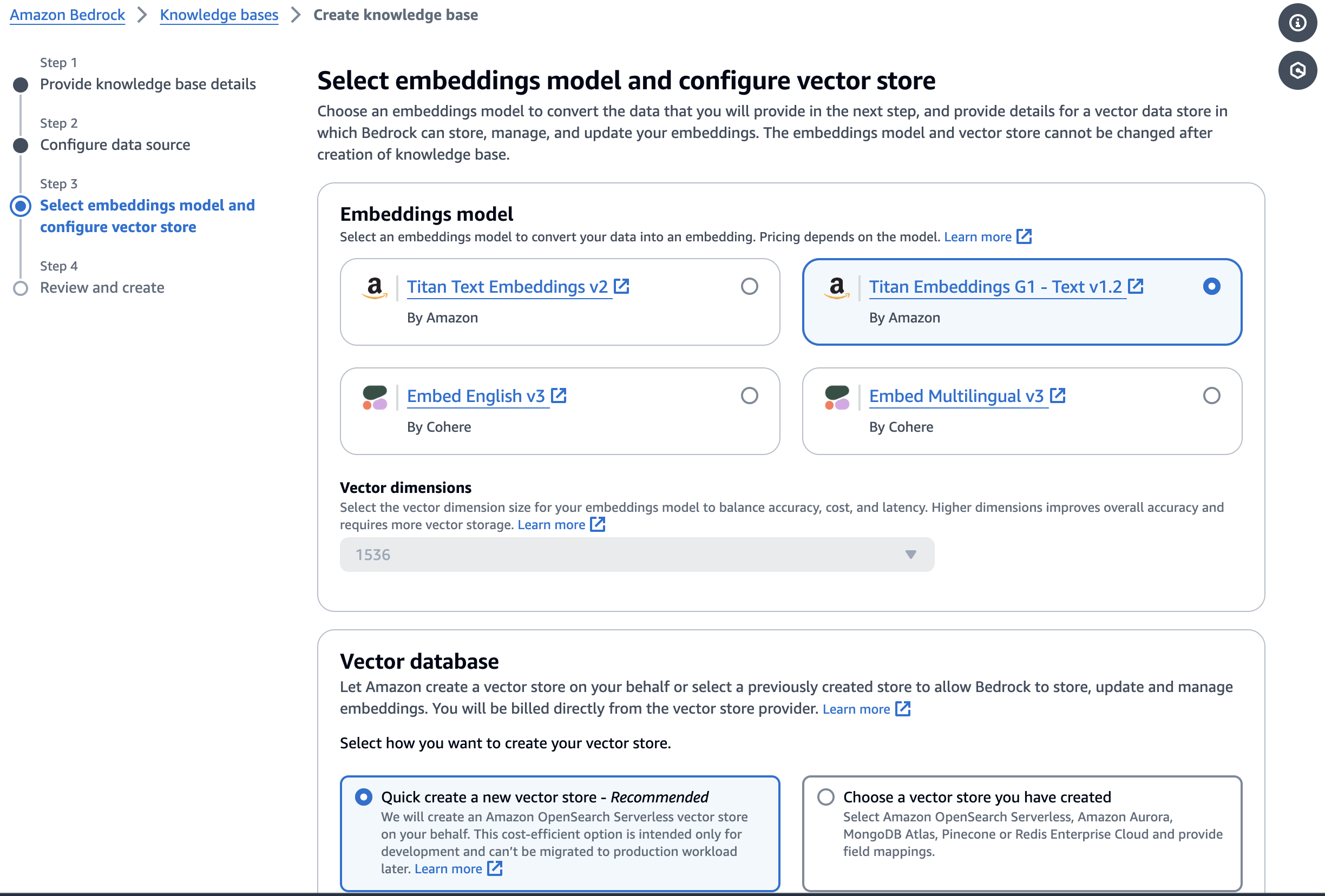
Task: Click the Cohere logo on Embed English v3 card
Action: tap(375, 397)
